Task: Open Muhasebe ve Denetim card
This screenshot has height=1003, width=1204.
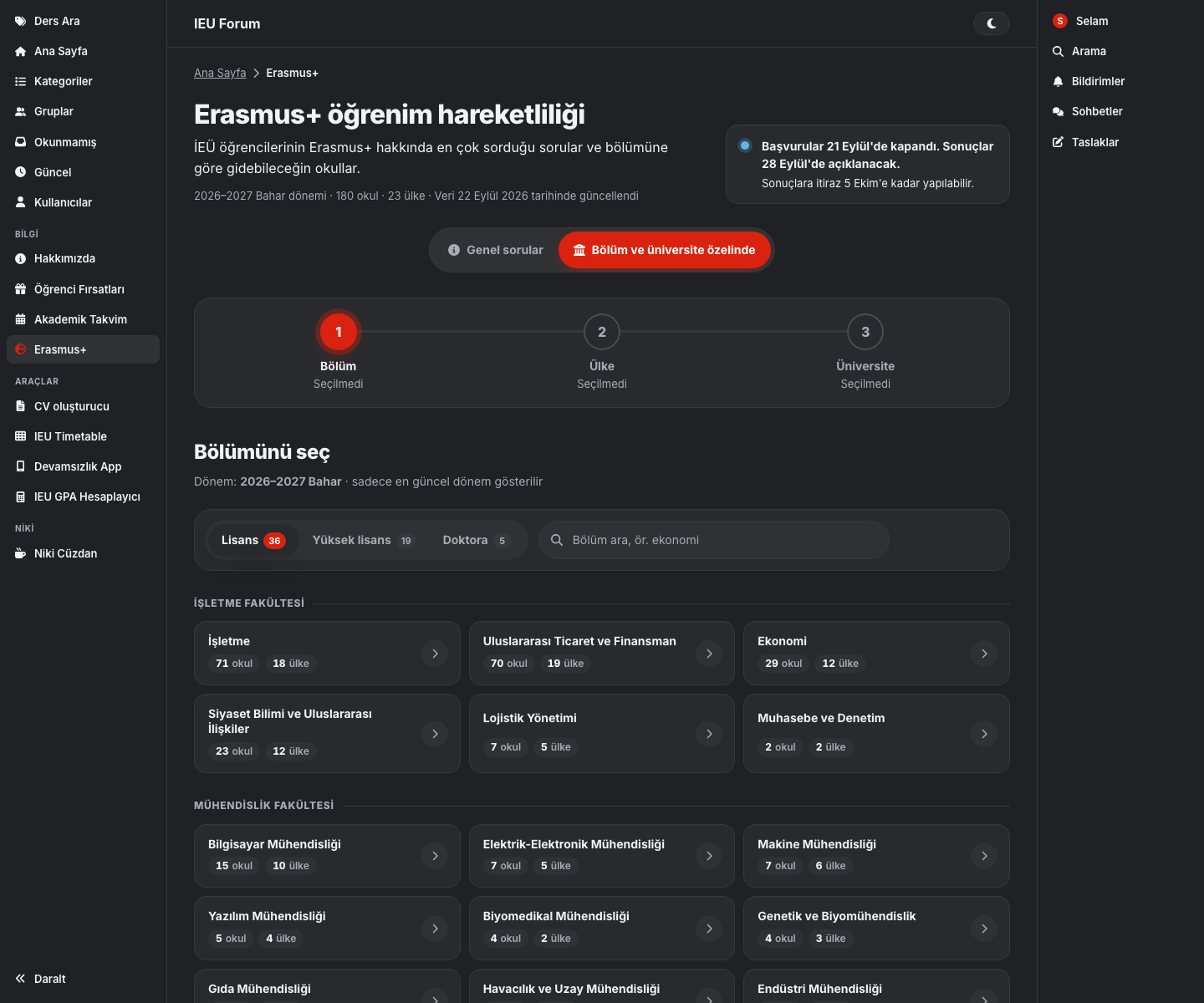Action: coord(876,734)
